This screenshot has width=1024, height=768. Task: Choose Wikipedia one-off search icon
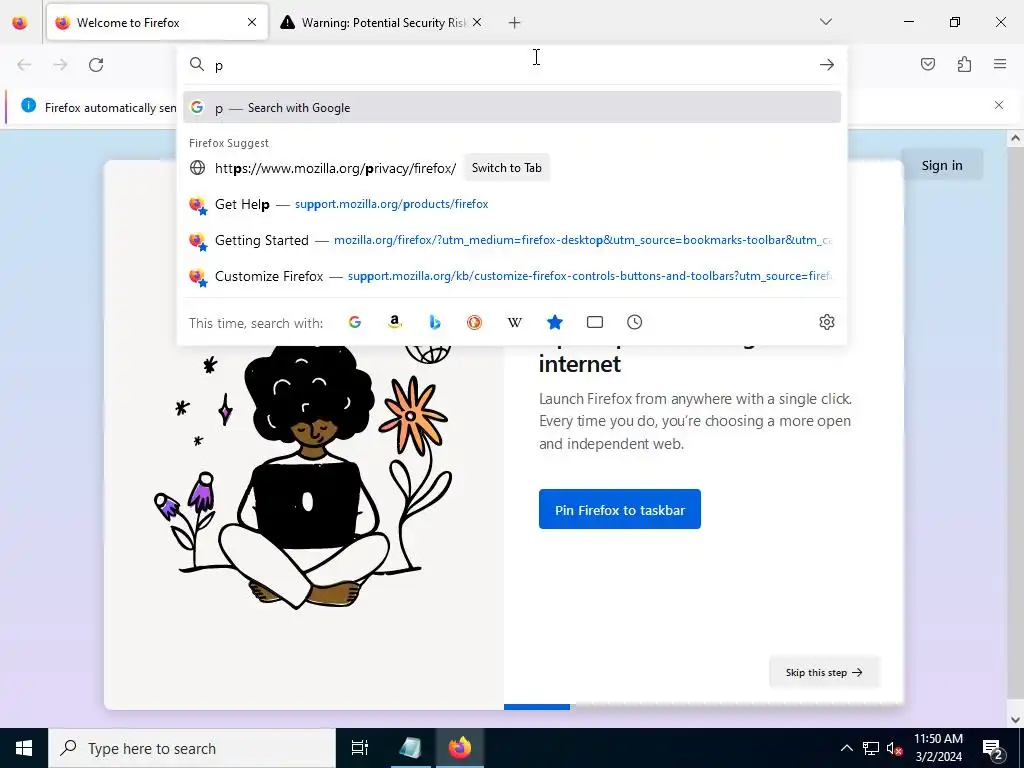click(x=515, y=322)
